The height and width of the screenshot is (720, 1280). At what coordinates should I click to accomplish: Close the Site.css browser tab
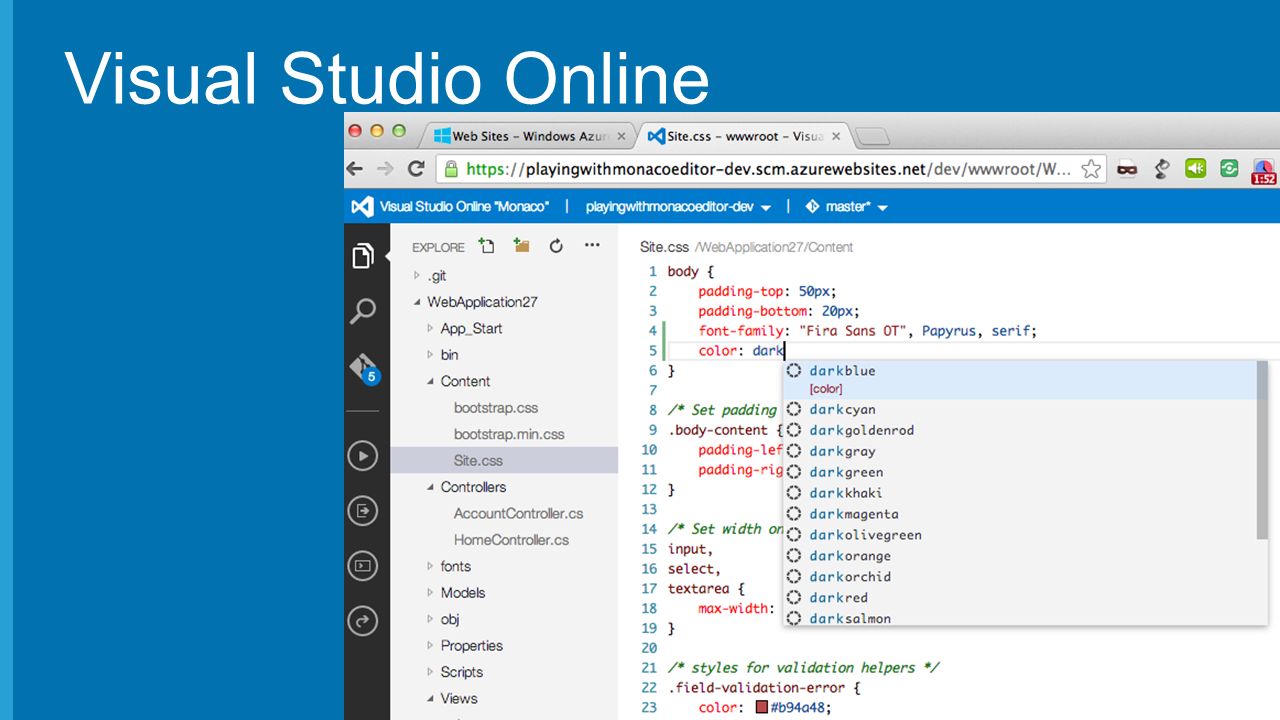[x=836, y=136]
